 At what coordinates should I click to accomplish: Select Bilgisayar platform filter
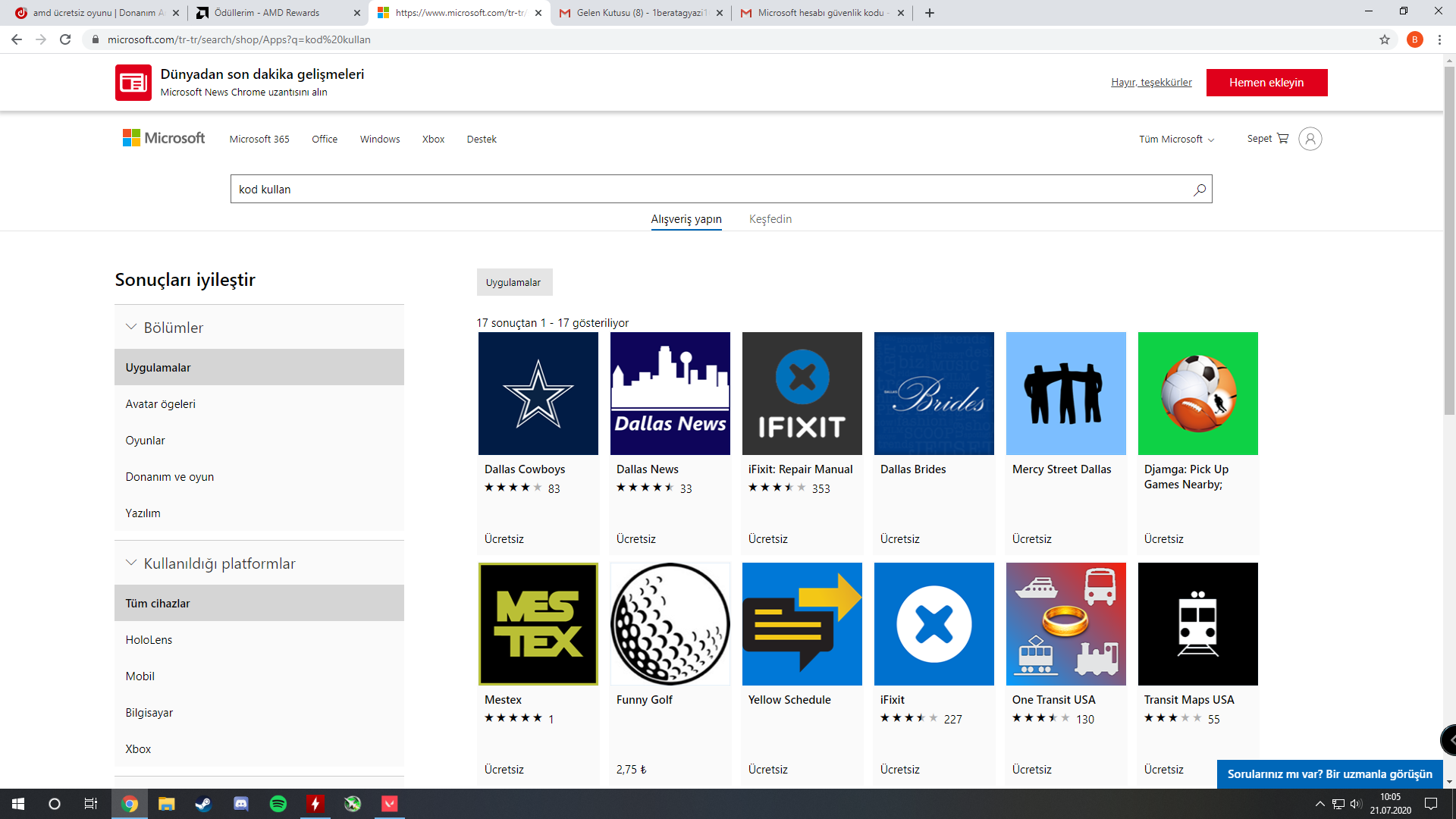(x=259, y=713)
